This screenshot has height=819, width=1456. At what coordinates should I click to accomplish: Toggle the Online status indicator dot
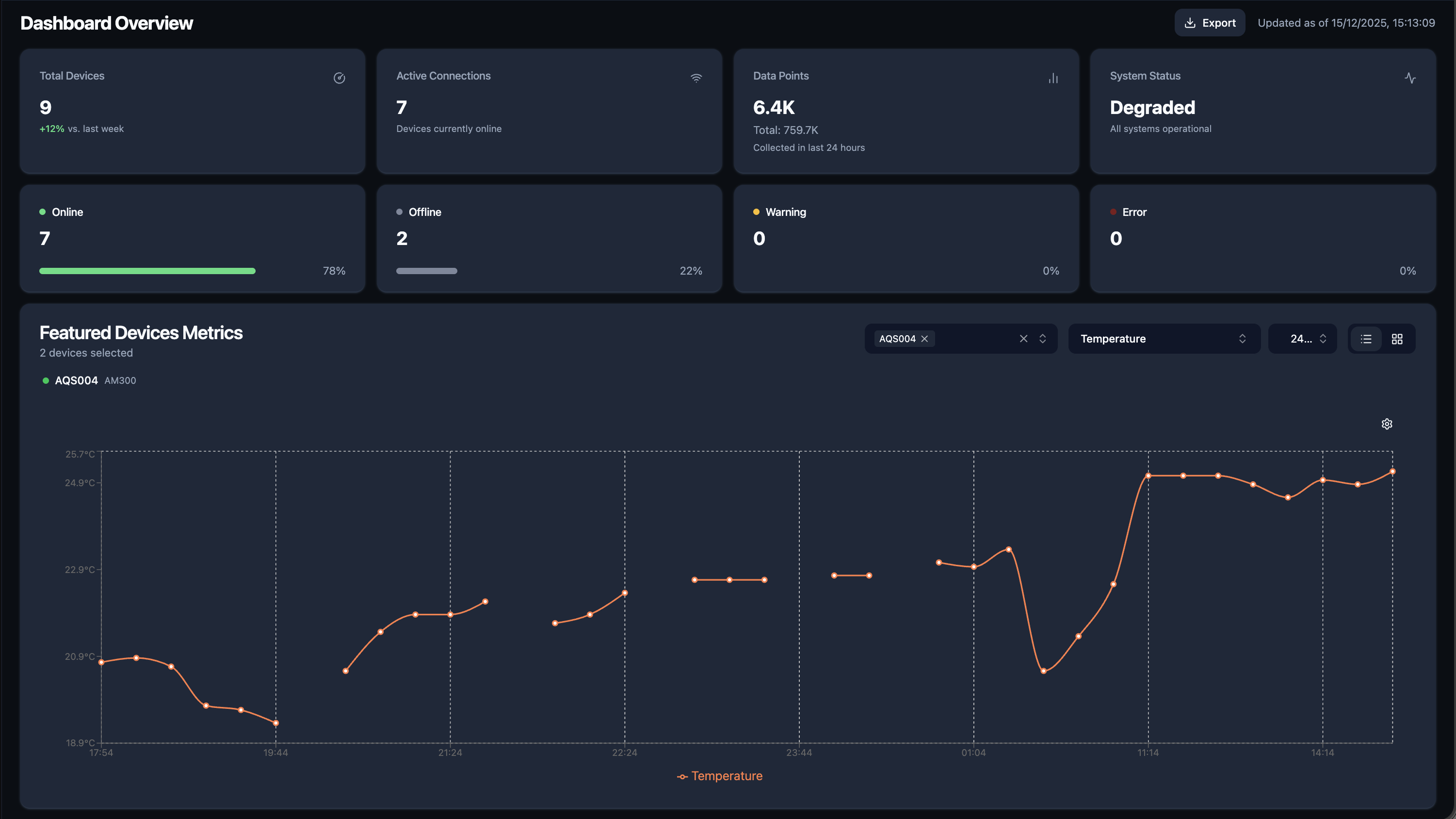[42, 211]
